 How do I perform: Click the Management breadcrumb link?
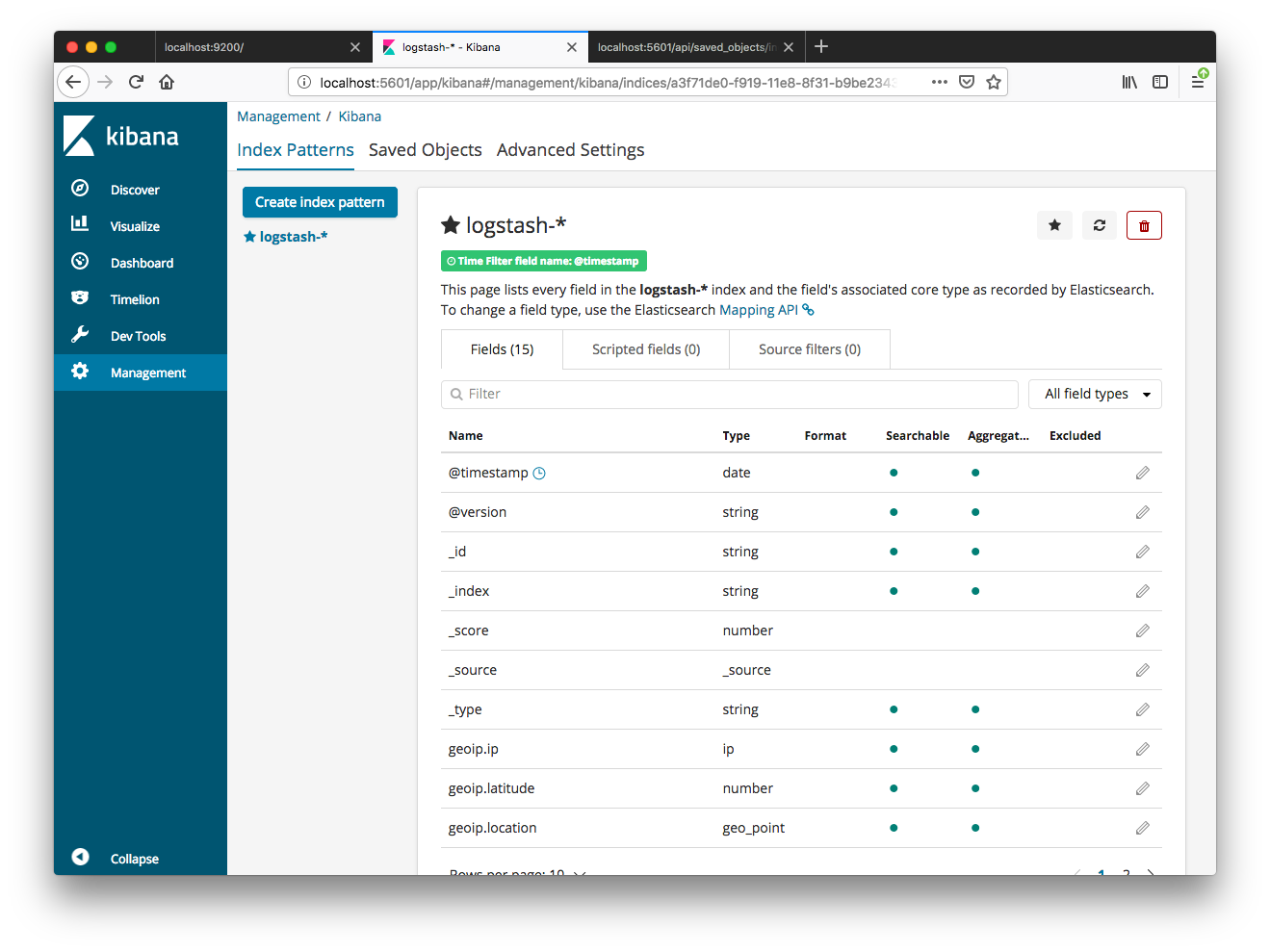coord(278,116)
